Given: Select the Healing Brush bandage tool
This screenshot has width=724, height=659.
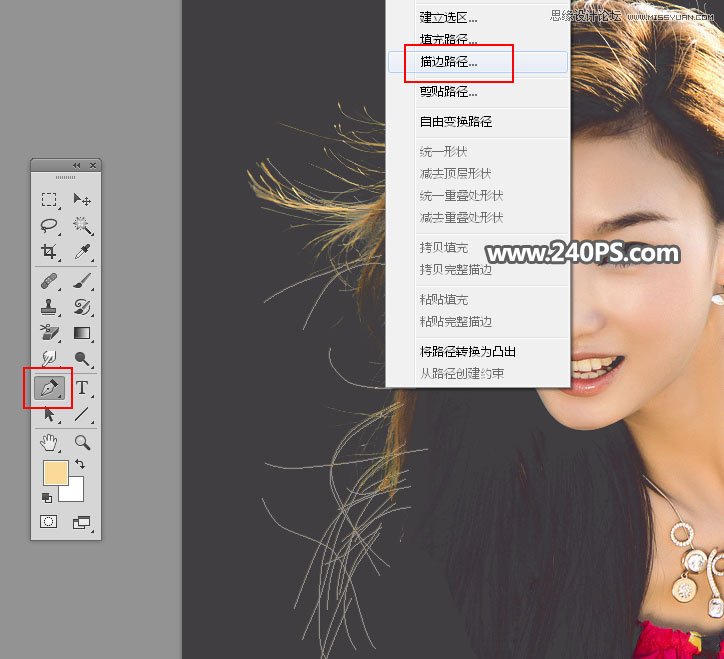Looking at the screenshot, I should coord(49,281).
